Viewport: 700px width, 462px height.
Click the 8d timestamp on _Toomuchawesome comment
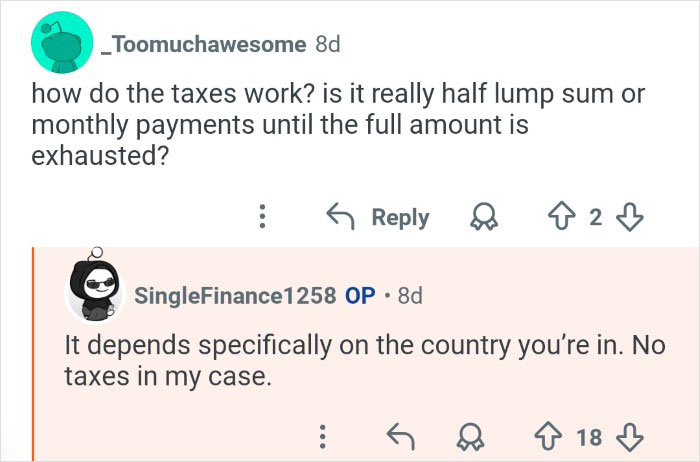(327, 45)
